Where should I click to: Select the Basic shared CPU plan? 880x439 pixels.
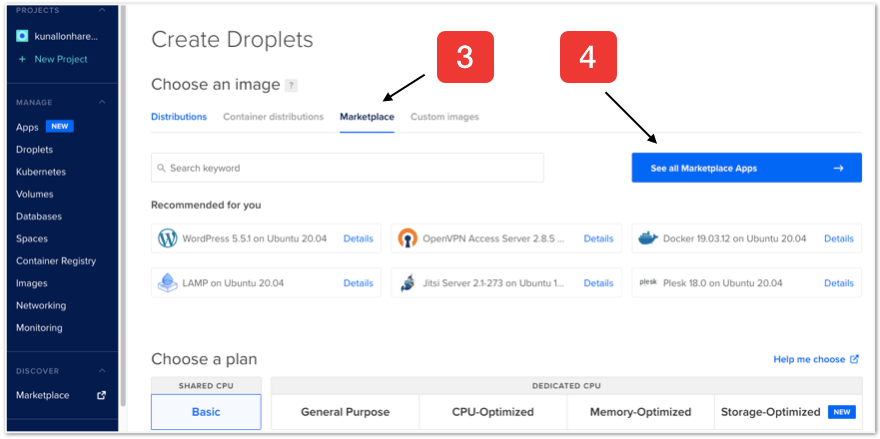coord(206,412)
